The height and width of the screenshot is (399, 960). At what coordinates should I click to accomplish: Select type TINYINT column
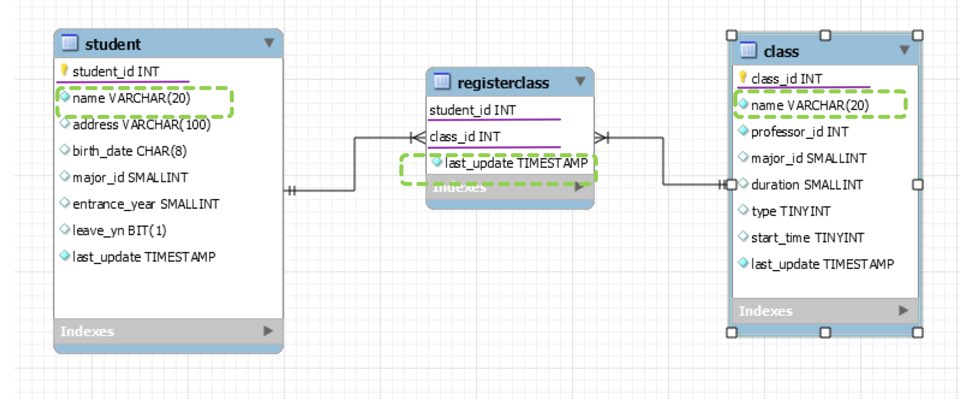click(x=790, y=211)
